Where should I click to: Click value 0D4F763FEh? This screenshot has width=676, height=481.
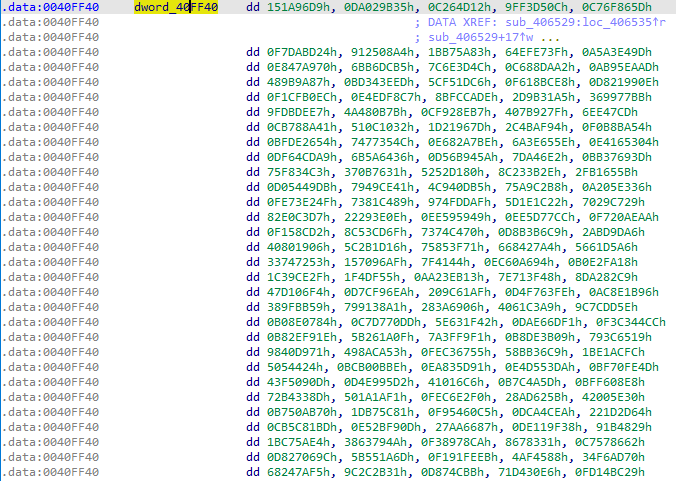(540, 292)
